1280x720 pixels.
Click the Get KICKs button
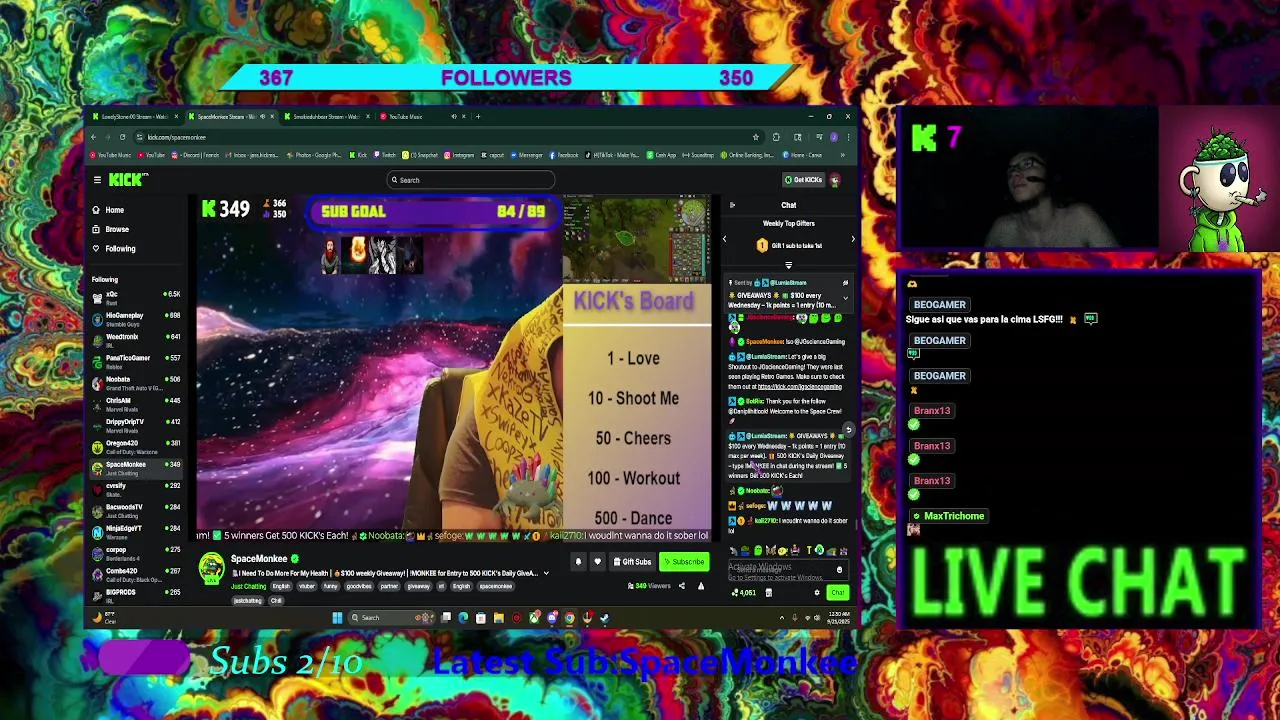point(803,180)
